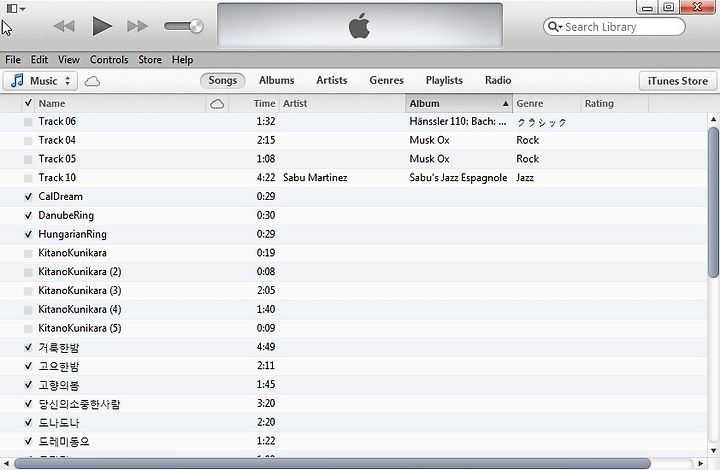Viewport: 720px width, 470px height.
Task: Open the Edit menu
Action: (x=39, y=60)
